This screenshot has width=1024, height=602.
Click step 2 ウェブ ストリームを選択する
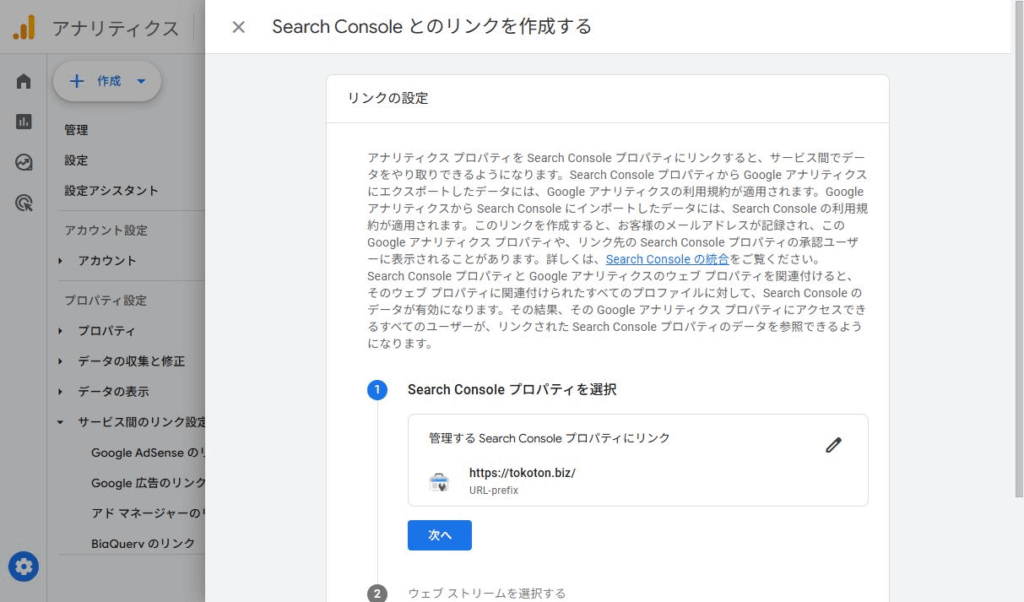click(486, 593)
